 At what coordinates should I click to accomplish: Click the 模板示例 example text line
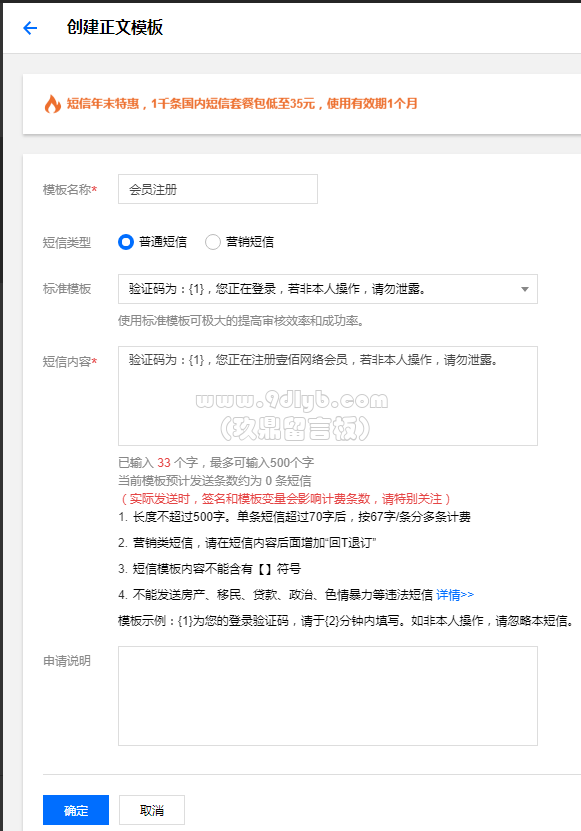346,621
